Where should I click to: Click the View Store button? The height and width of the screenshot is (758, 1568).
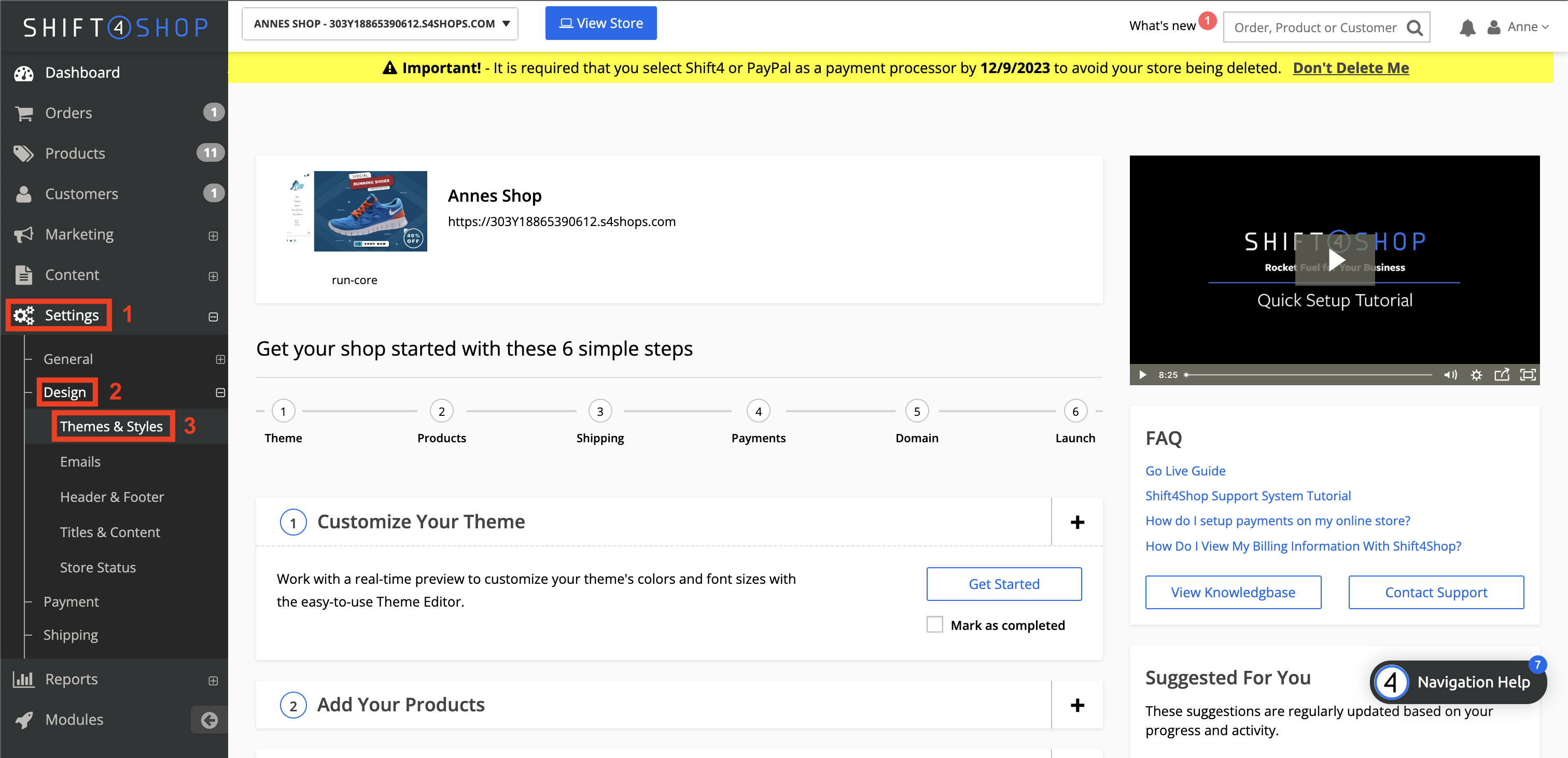(x=601, y=23)
